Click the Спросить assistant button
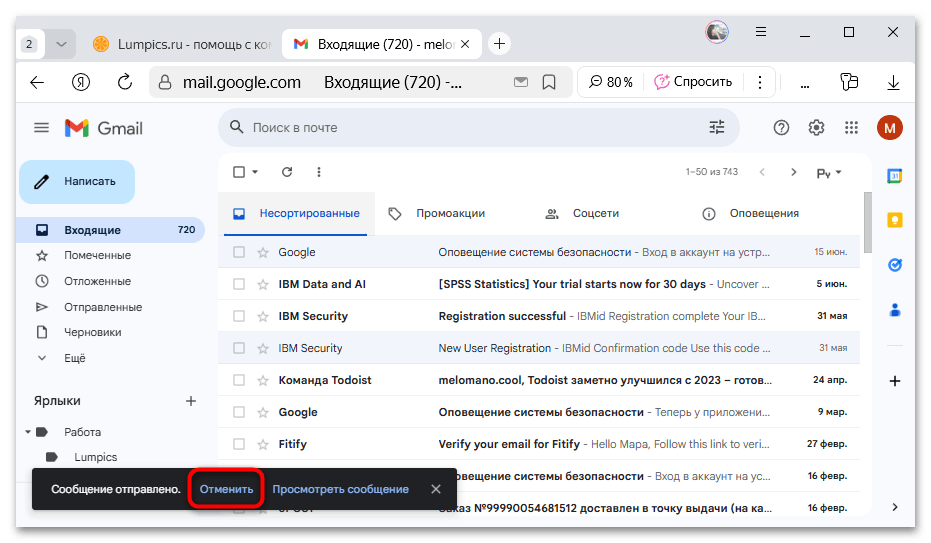This screenshot has width=931, height=543. 693,82
